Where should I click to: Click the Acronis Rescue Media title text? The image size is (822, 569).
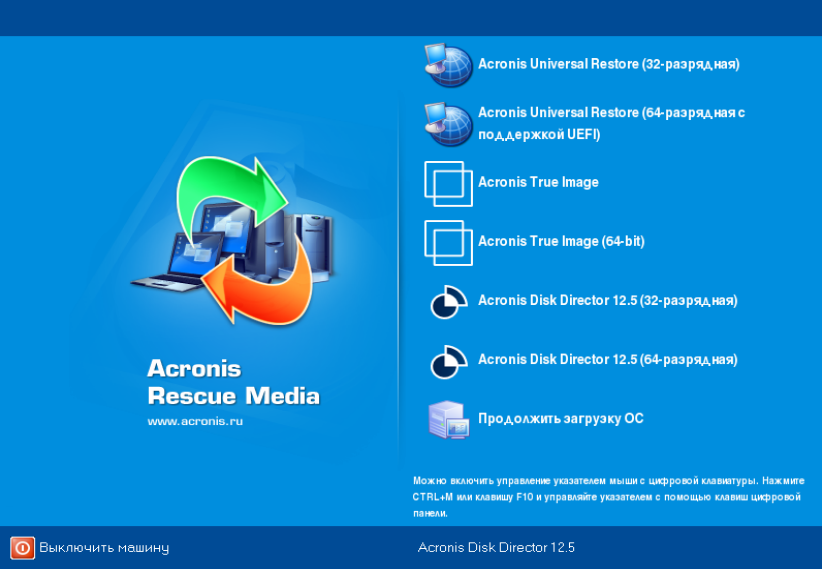(233, 382)
